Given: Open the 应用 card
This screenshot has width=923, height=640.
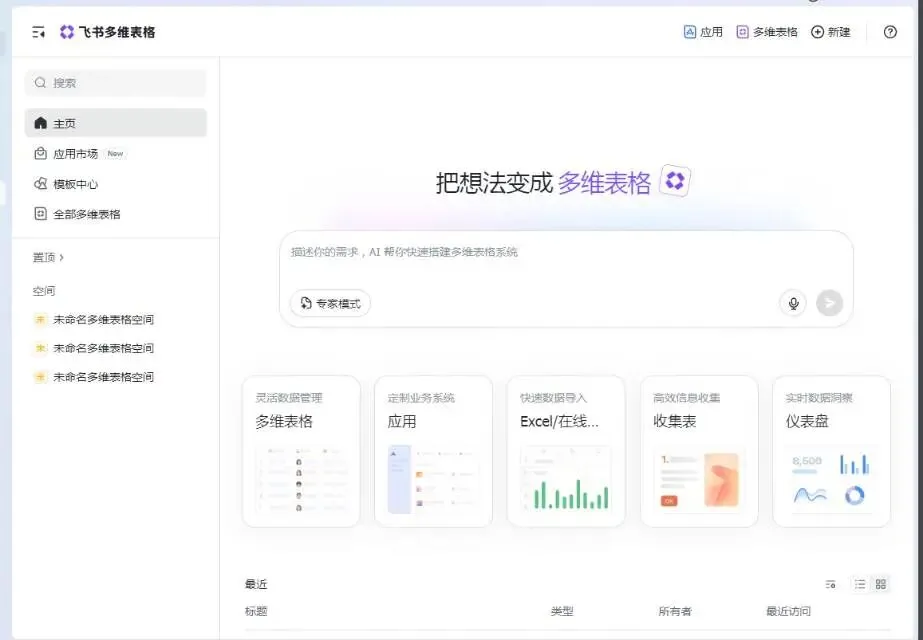Looking at the screenshot, I should [x=433, y=452].
